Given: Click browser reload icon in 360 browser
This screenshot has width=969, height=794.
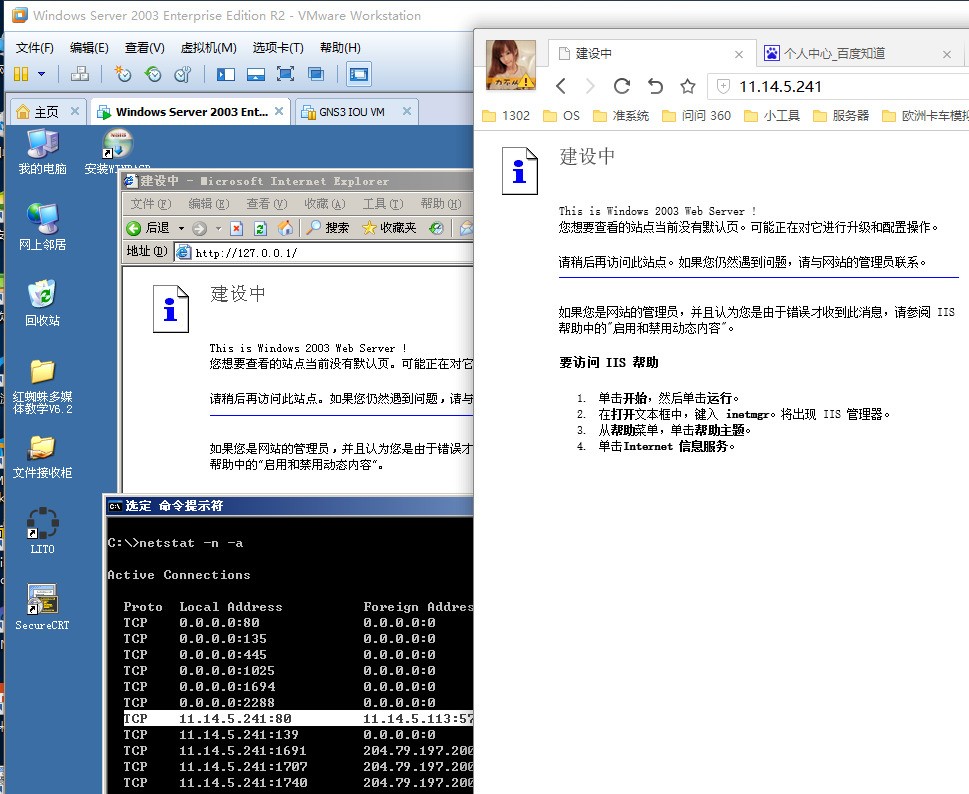Looking at the screenshot, I should pos(622,86).
